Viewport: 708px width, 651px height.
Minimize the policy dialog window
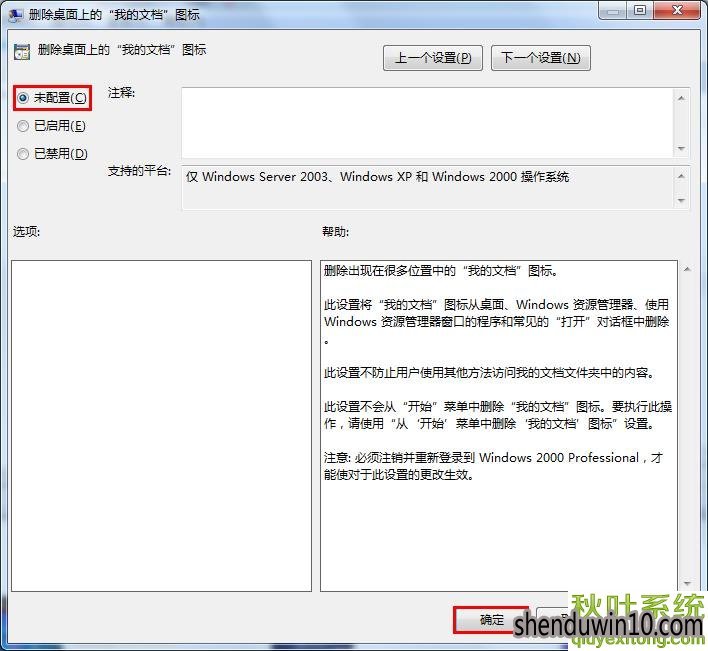612,10
